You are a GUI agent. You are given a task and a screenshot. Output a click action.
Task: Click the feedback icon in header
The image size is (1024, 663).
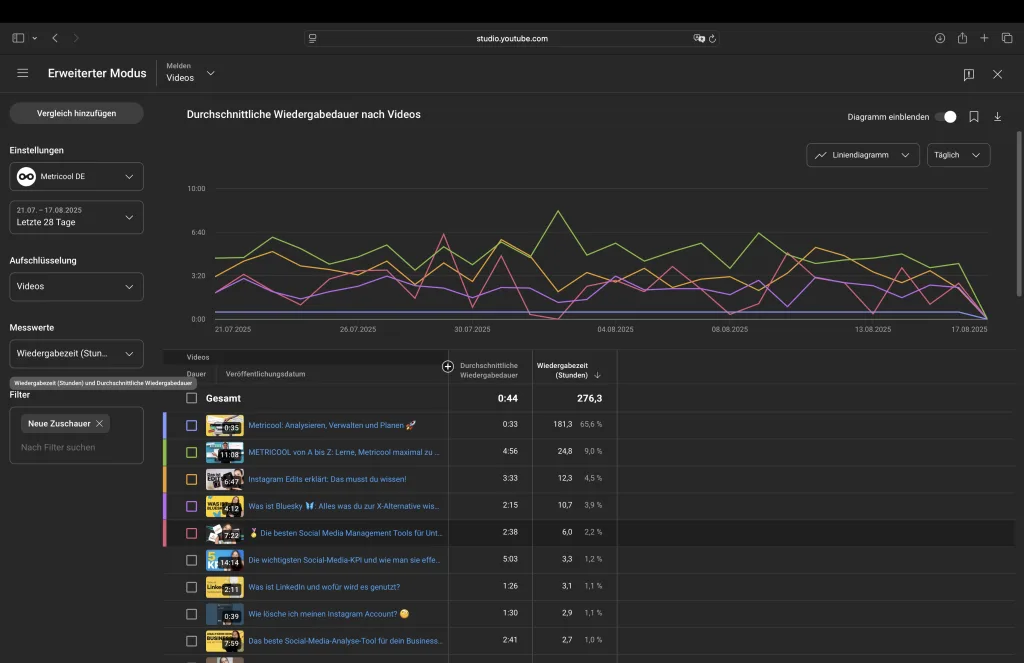point(968,74)
